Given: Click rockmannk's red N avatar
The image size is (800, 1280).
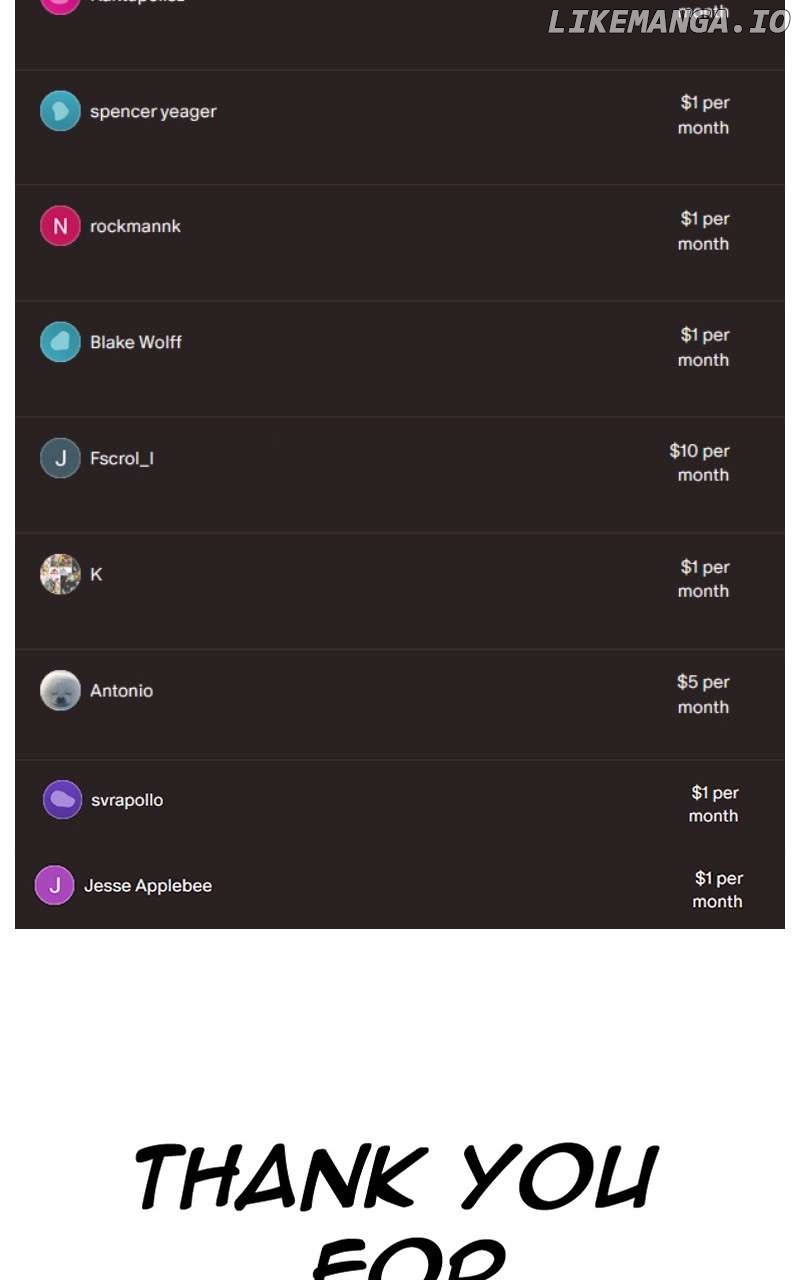Looking at the screenshot, I should point(60,226).
